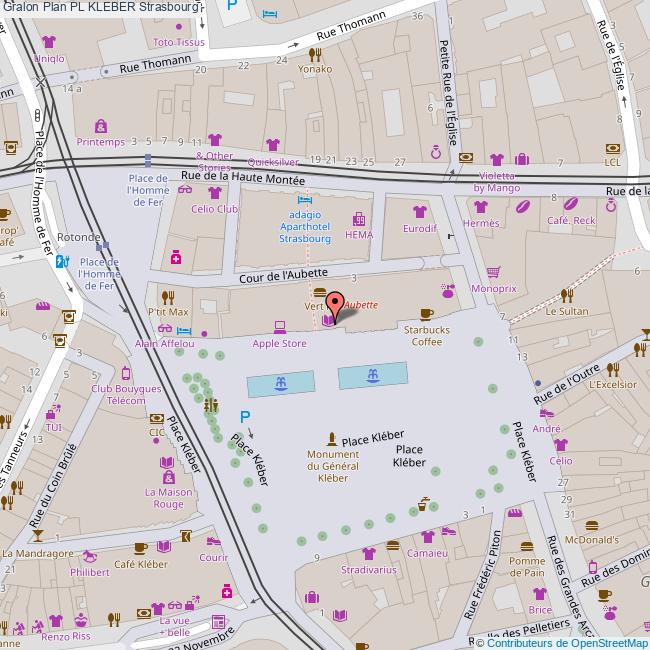Click the Eurodif clothing shirt icon
This screenshot has width=650, height=650.
(419, 211)
